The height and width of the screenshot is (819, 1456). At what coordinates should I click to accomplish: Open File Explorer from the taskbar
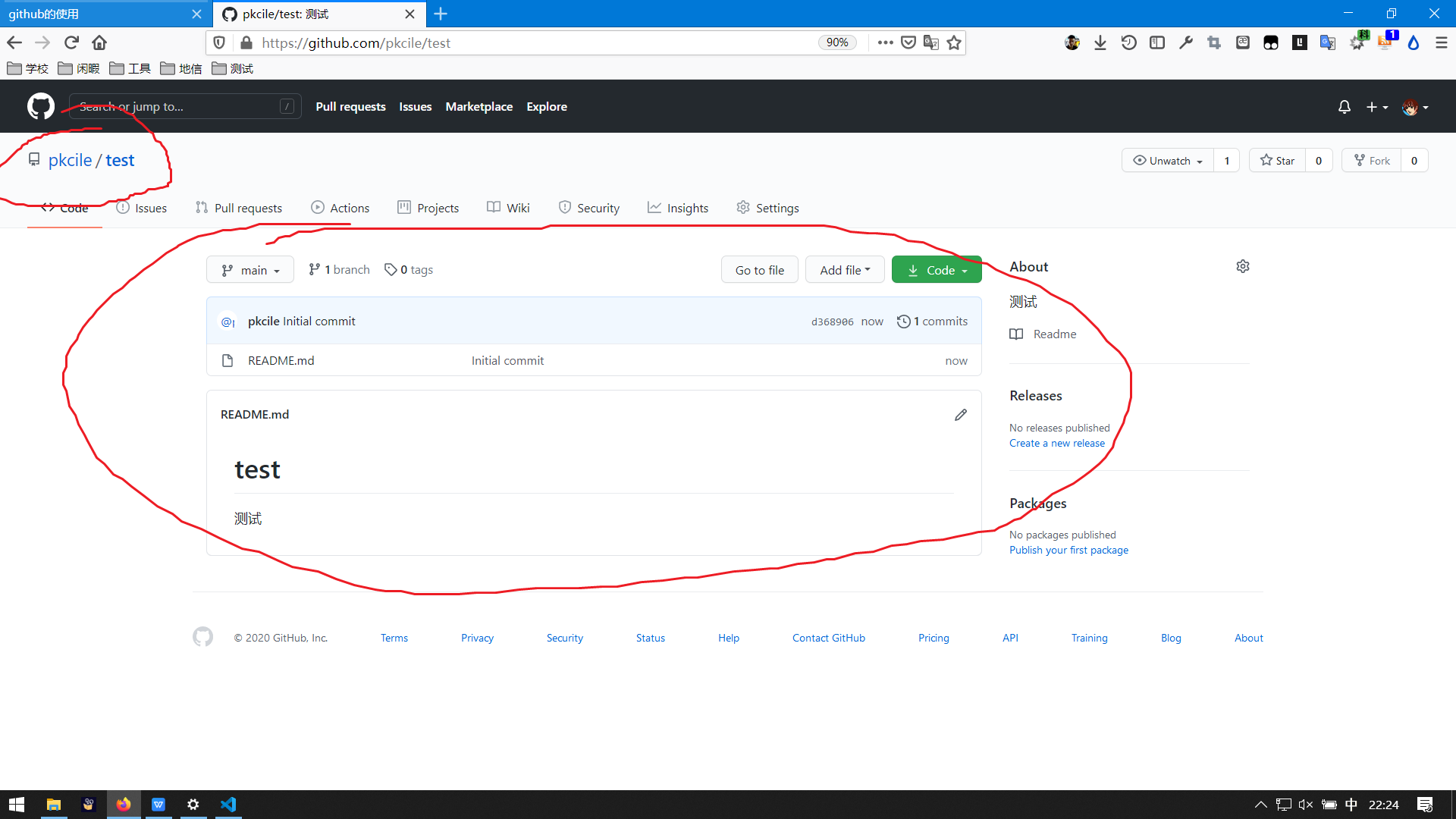53,805
